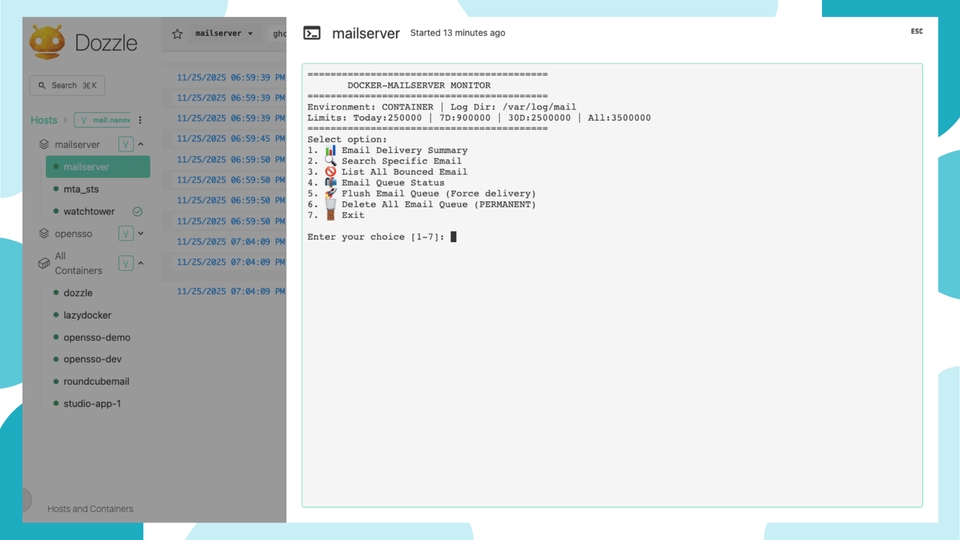Screen dimensions: 960x540
Task: Click the Hosts breadcrumb link
Action: [43, 120]
